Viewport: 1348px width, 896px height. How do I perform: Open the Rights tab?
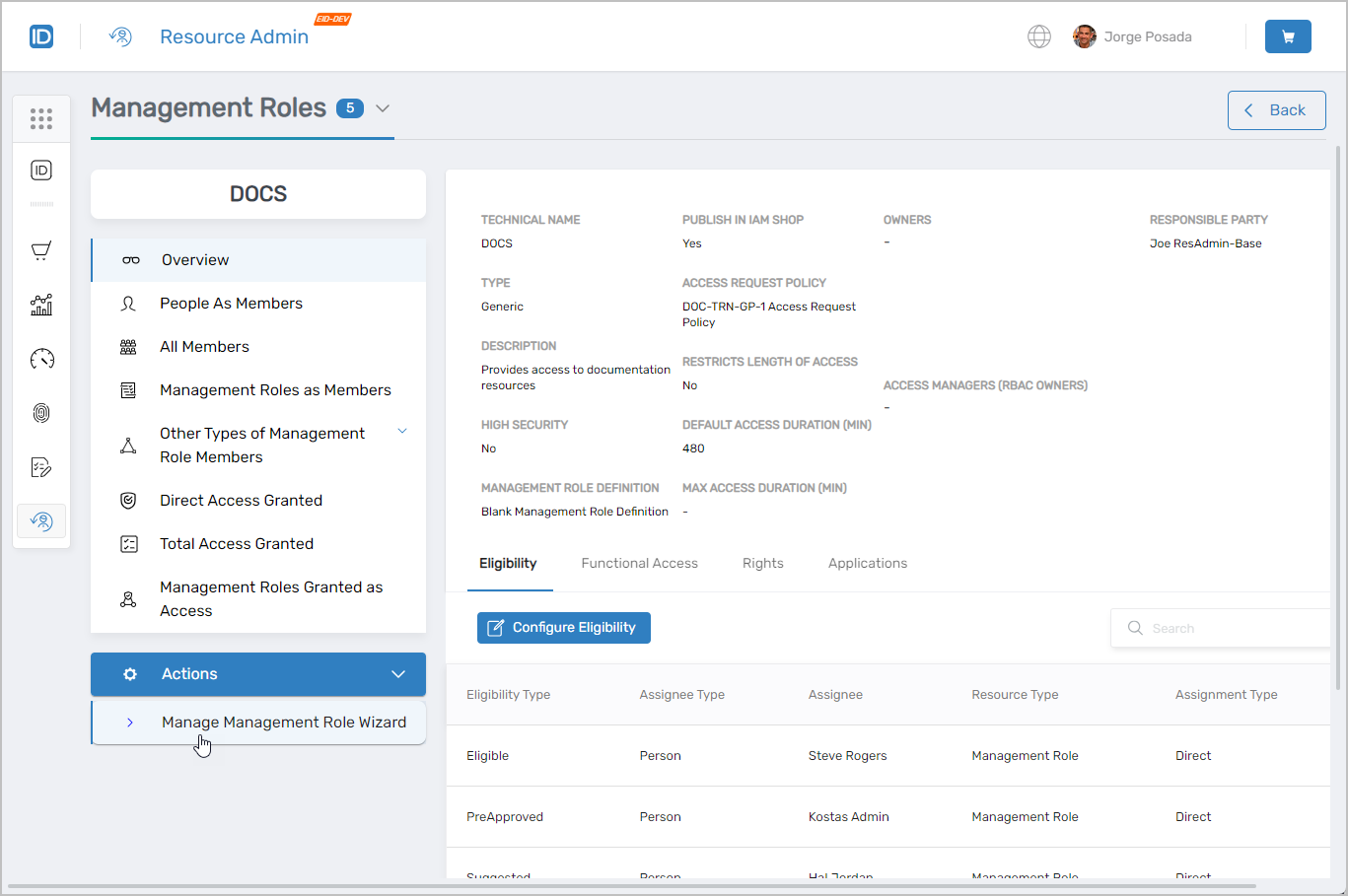coord(762,563)
